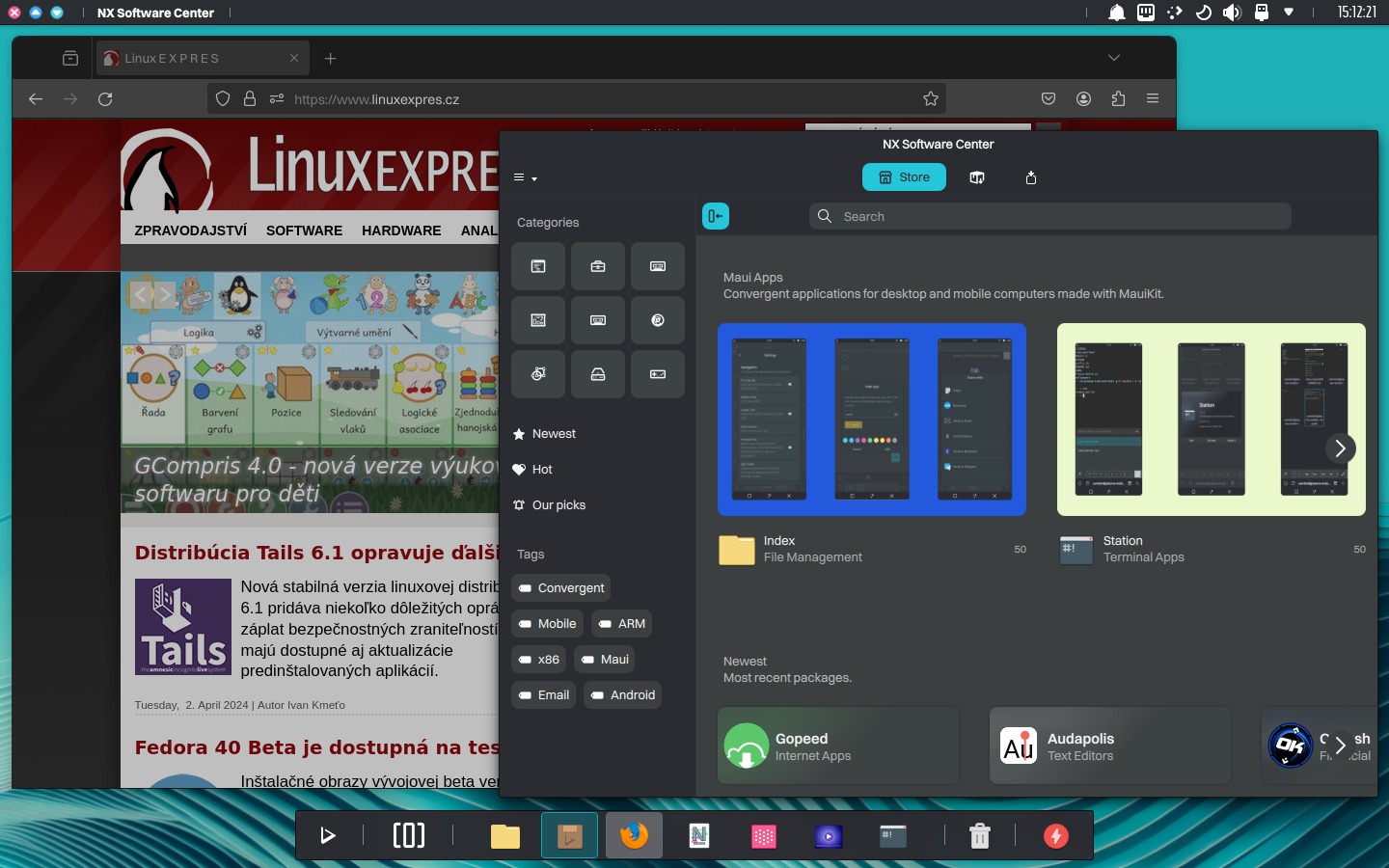Screen dimensions: 1389x868
Task: Open the Distribúcia Tails 6.1 article link
Action: pyautogui.click(x=316, y=553)
